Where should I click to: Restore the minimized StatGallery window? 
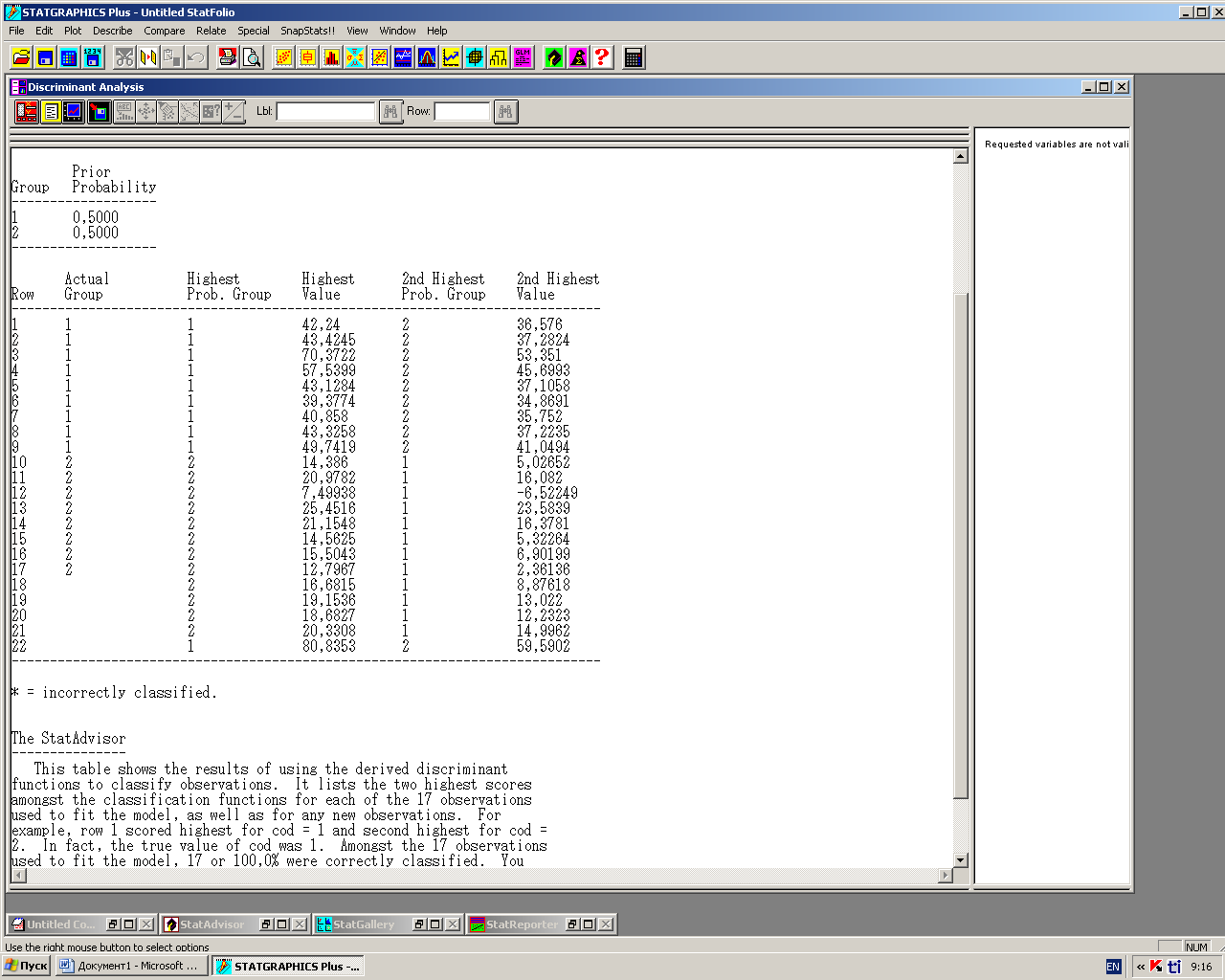[418, 924]
